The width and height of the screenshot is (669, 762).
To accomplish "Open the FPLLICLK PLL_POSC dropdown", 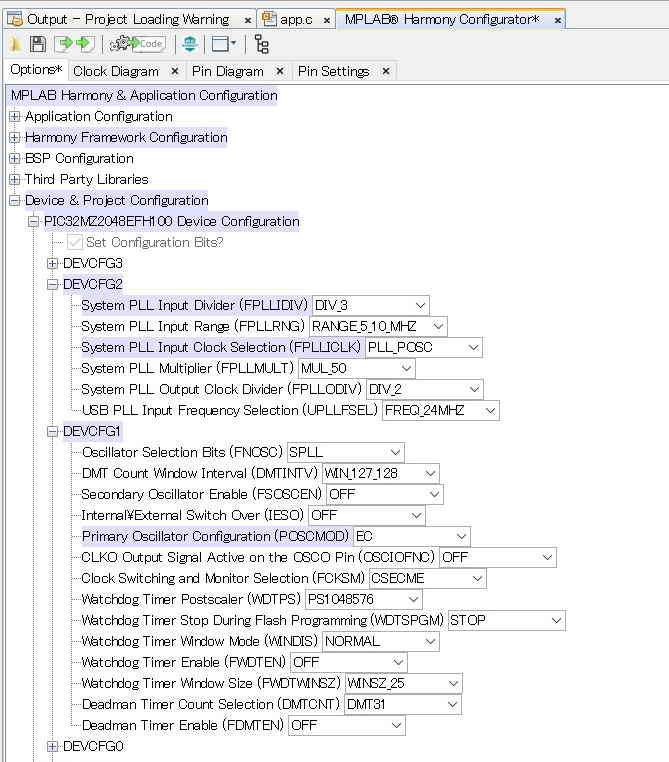I will click(x=424, y=347).
